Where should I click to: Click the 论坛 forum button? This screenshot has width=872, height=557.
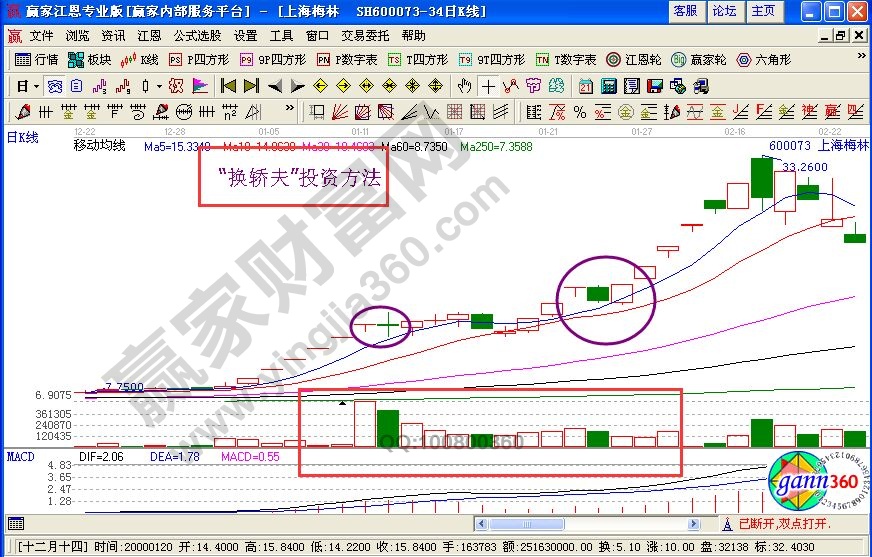tap(723, 11)
